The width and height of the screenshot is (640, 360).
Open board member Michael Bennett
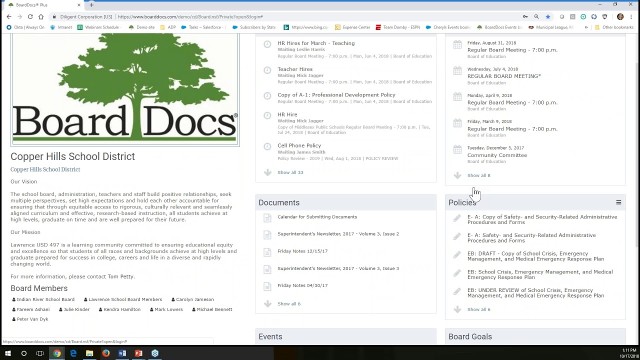[212, 309]
